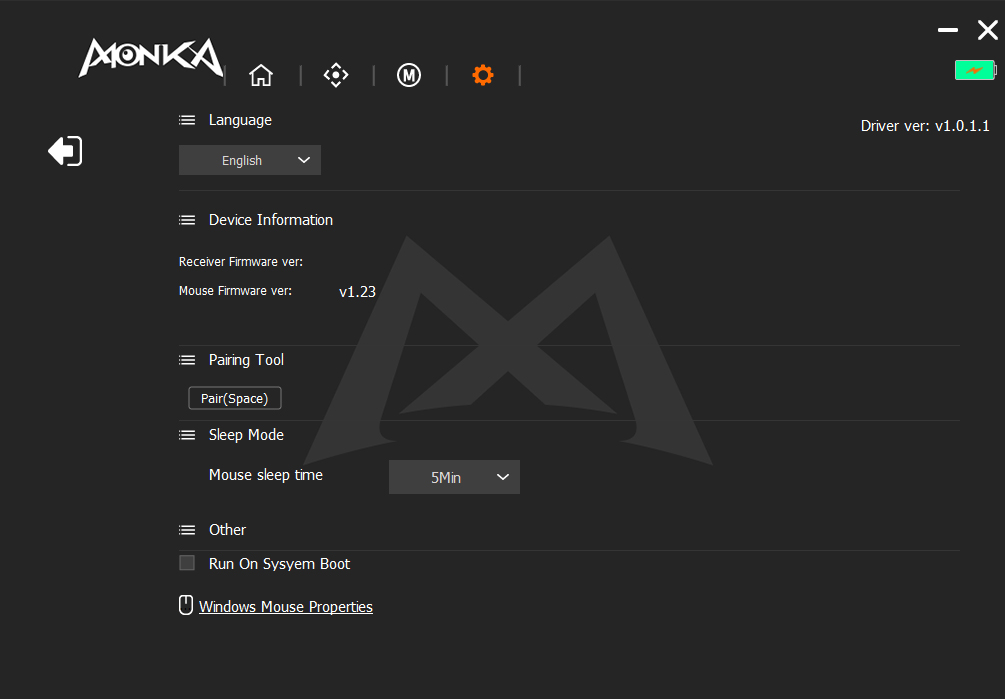
Task: Open the Macro (M) tab icon
Action: (408, 75)
